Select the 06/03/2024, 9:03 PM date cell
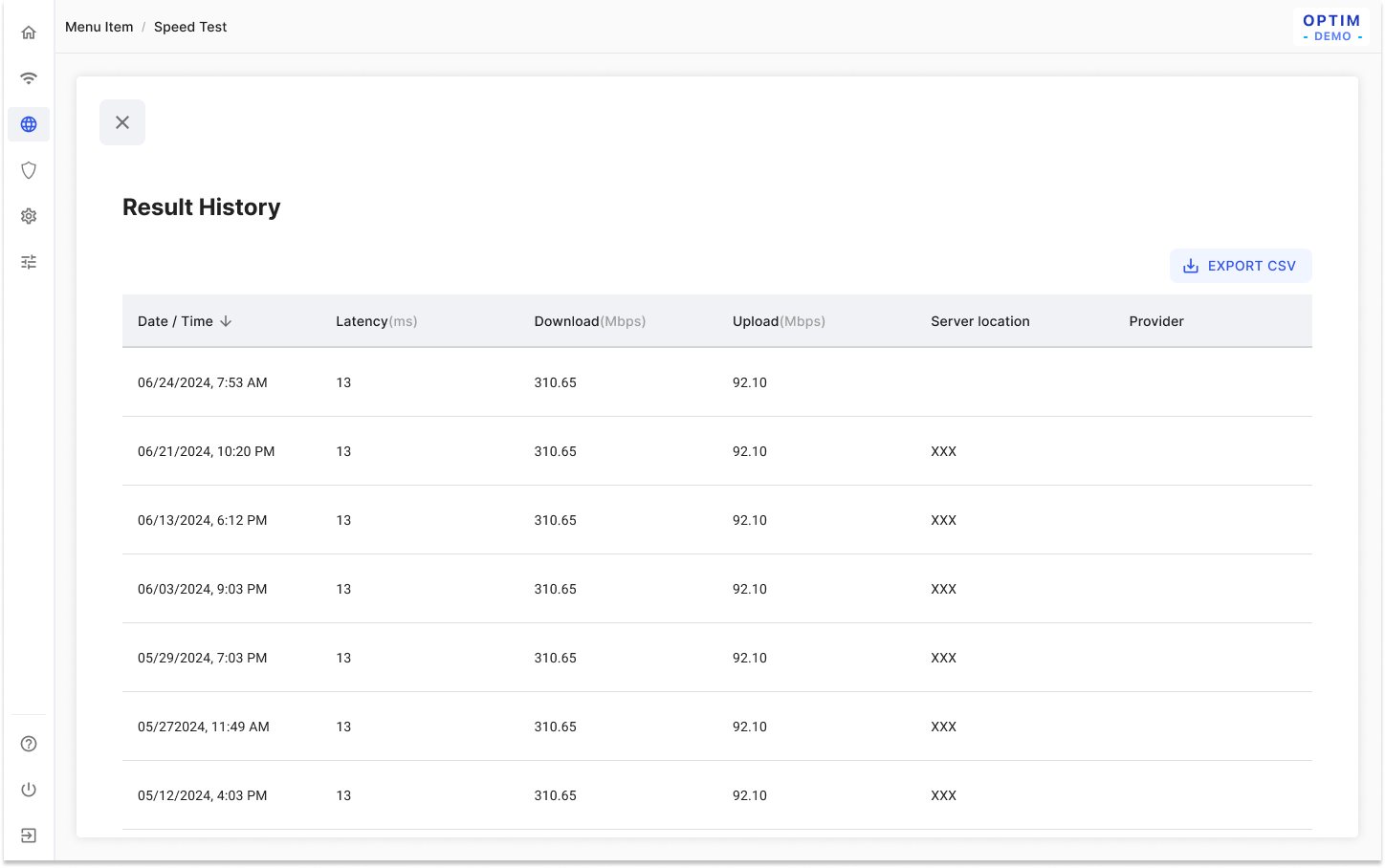Image resolution: width=1385 pixels, height=868 pixels. [x=203, y=589]
